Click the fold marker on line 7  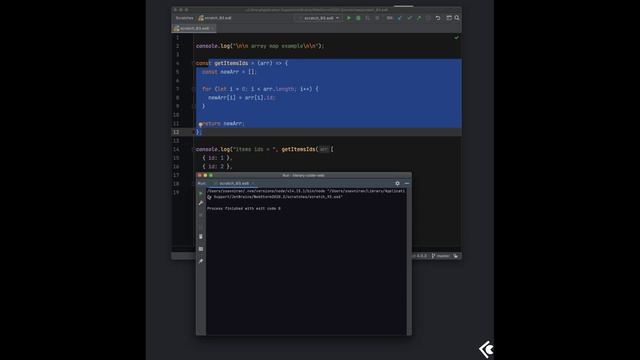pyautogui.click(x=193, y=89)
